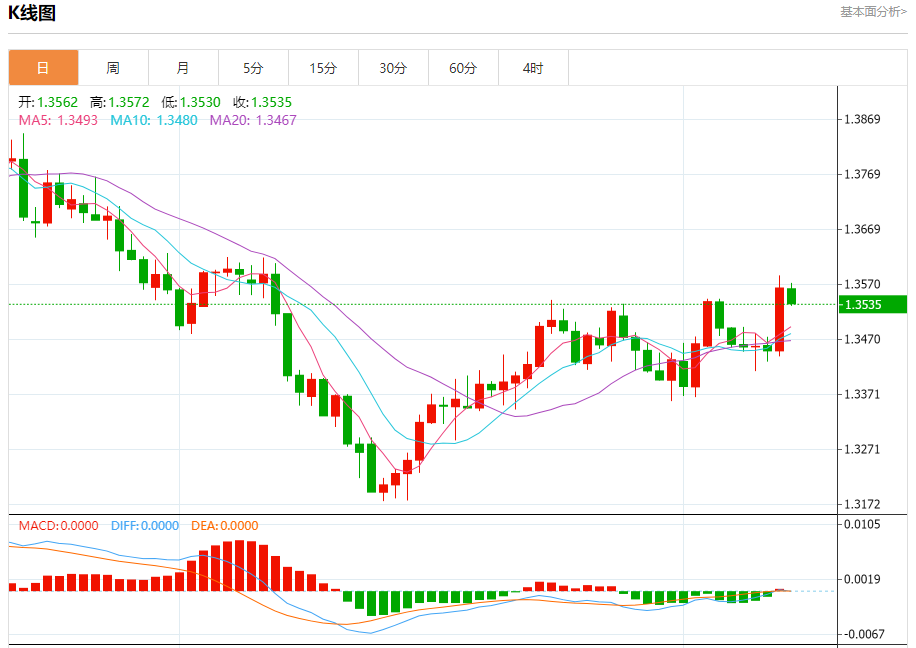Open the 5分 timeframe tab
The height and width of the screenshot is (648, 916).
[x=254, y=68]
